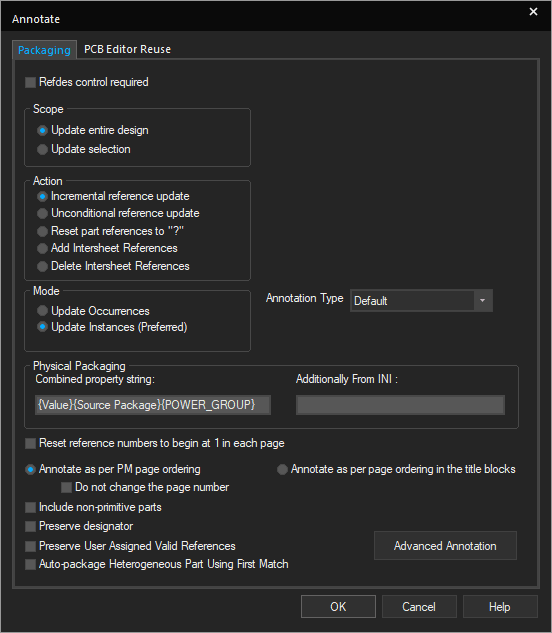The height and width of the screenshot is (633, 552).
Task: Open Help for annotation
Action: click(500, 606)
